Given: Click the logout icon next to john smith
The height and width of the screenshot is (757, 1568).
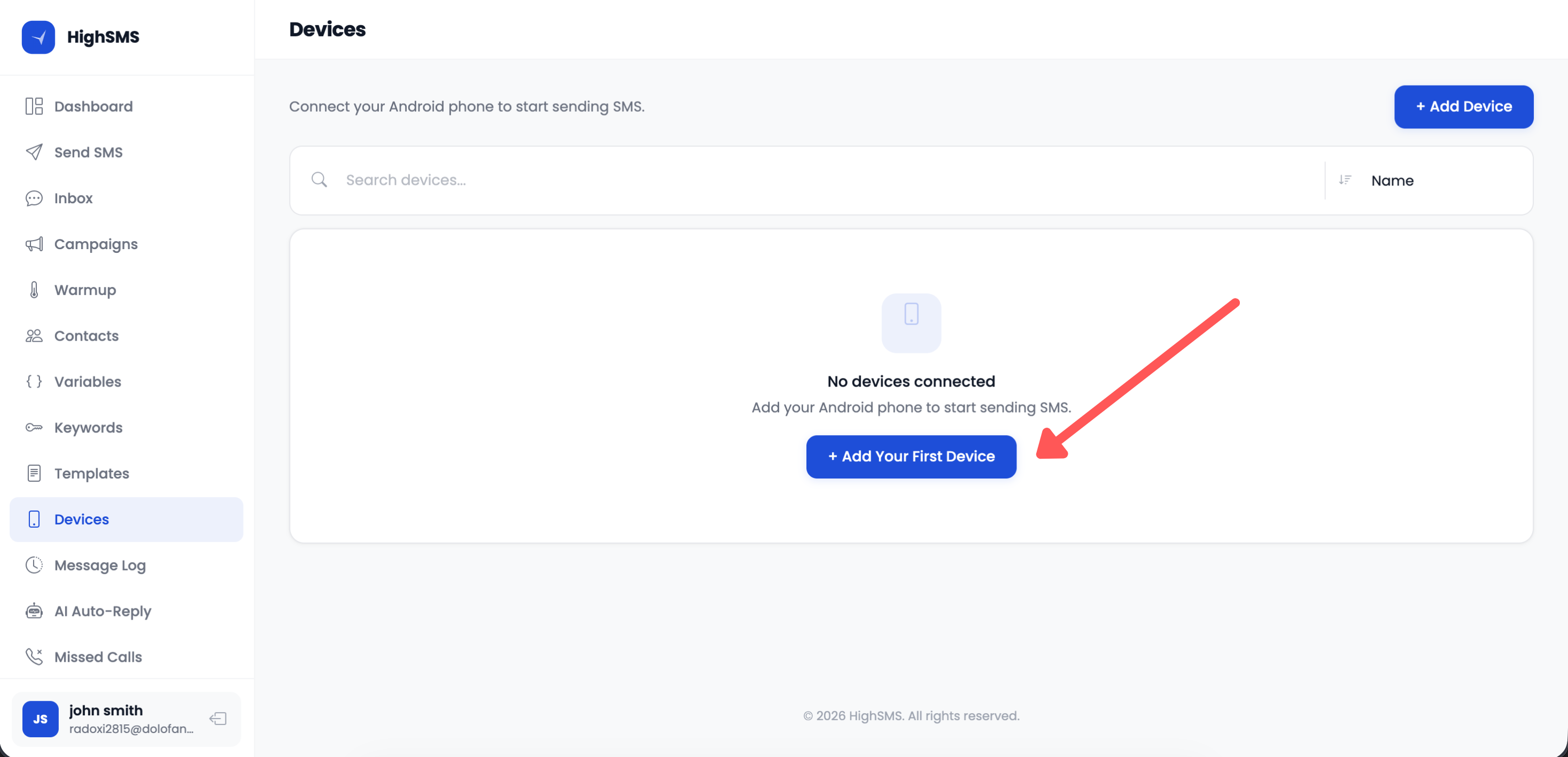Looking at the screenshot, I should point(218,719).
